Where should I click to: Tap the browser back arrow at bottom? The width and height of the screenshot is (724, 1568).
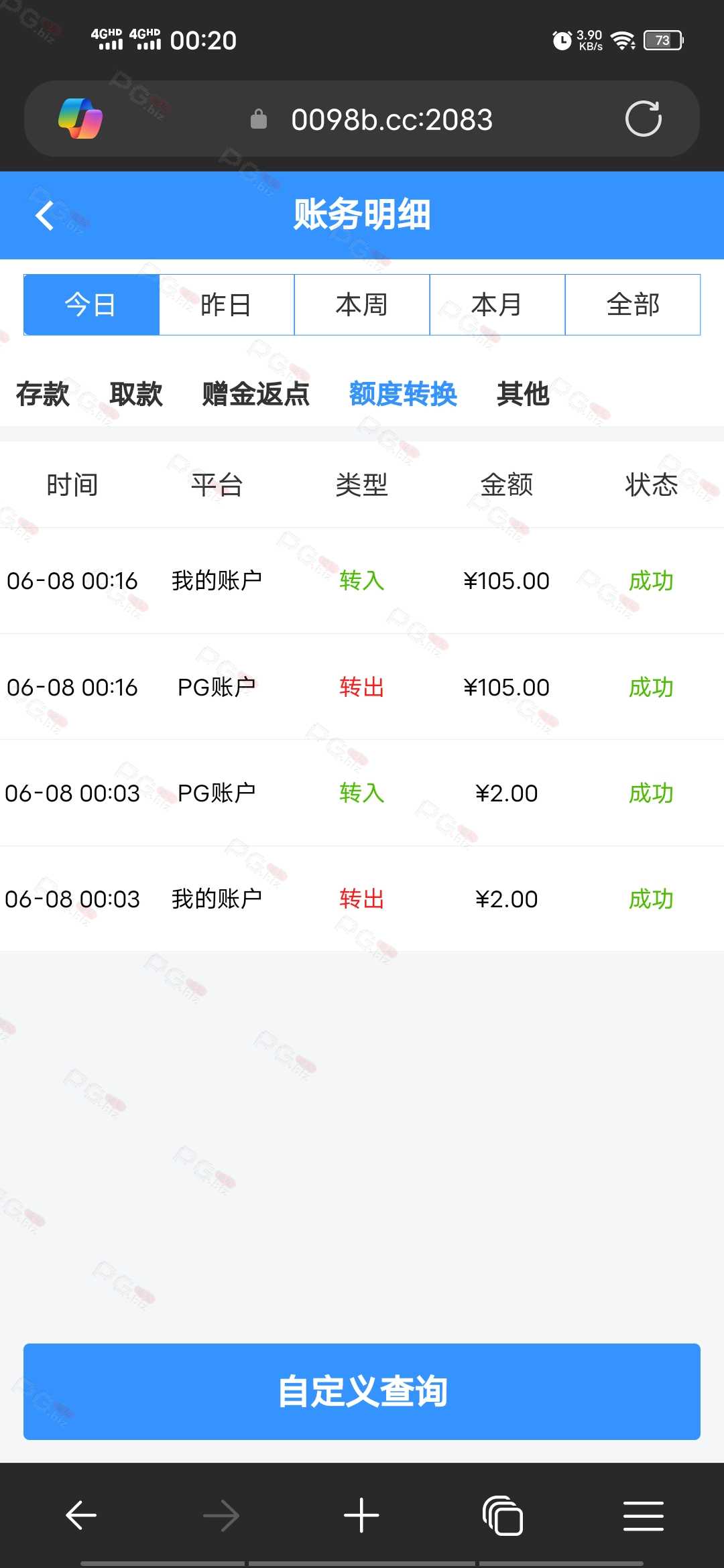pyautogui.click(x=81, y=1515)
